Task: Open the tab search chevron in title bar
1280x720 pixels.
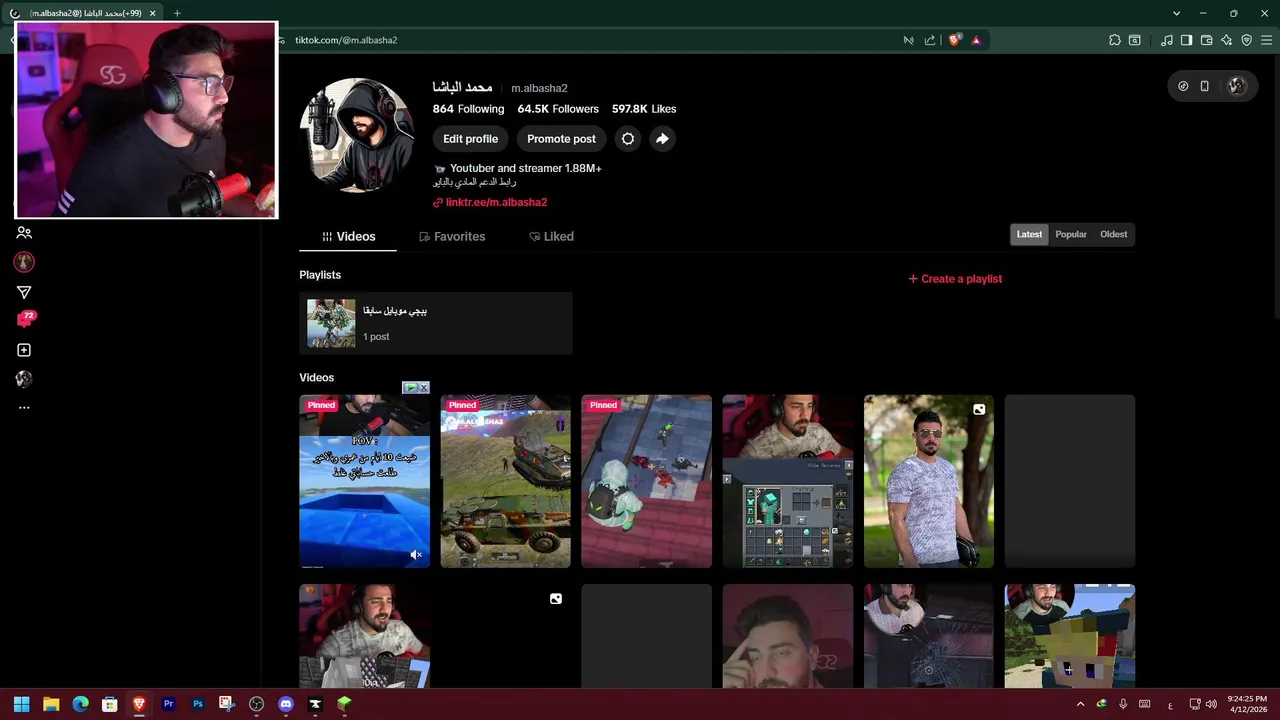Action: pos(1177,13)
